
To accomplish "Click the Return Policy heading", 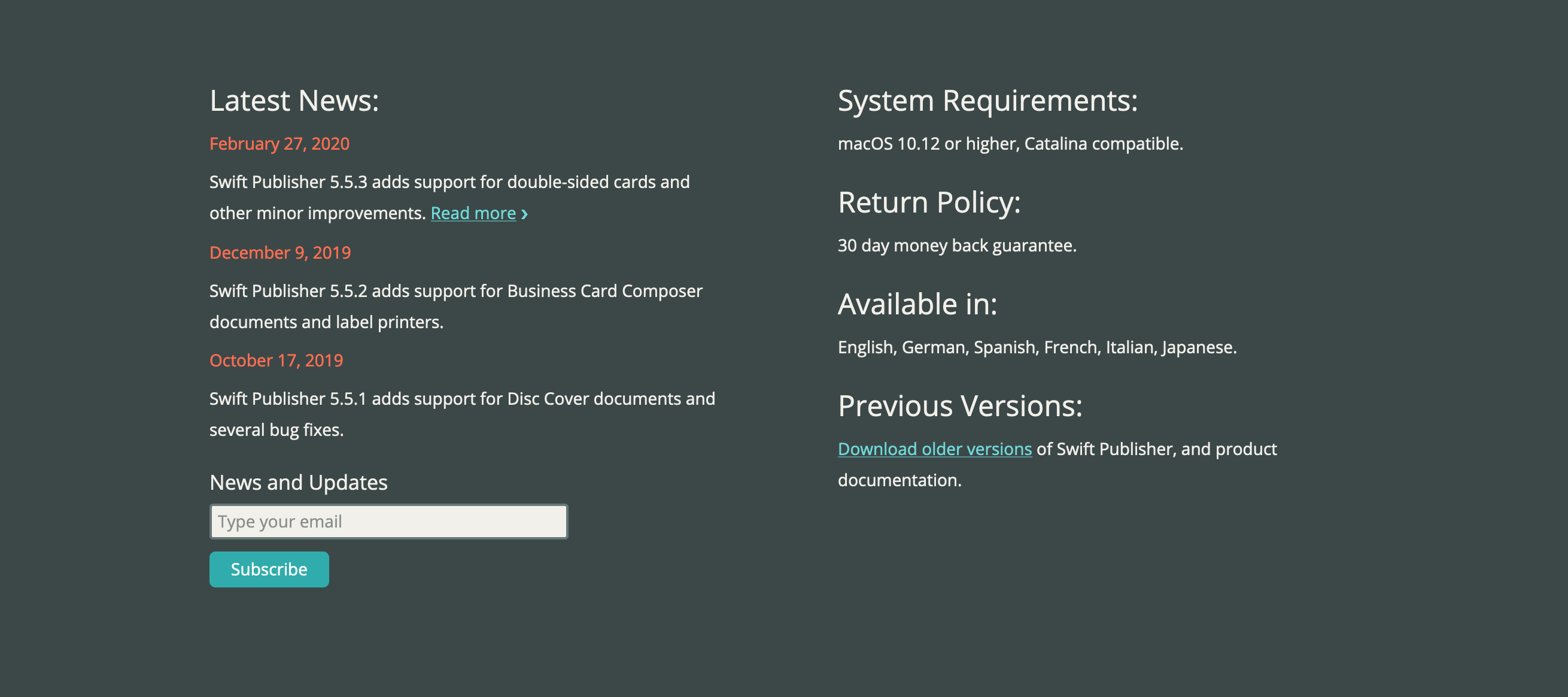I will (x=929, y=202).
